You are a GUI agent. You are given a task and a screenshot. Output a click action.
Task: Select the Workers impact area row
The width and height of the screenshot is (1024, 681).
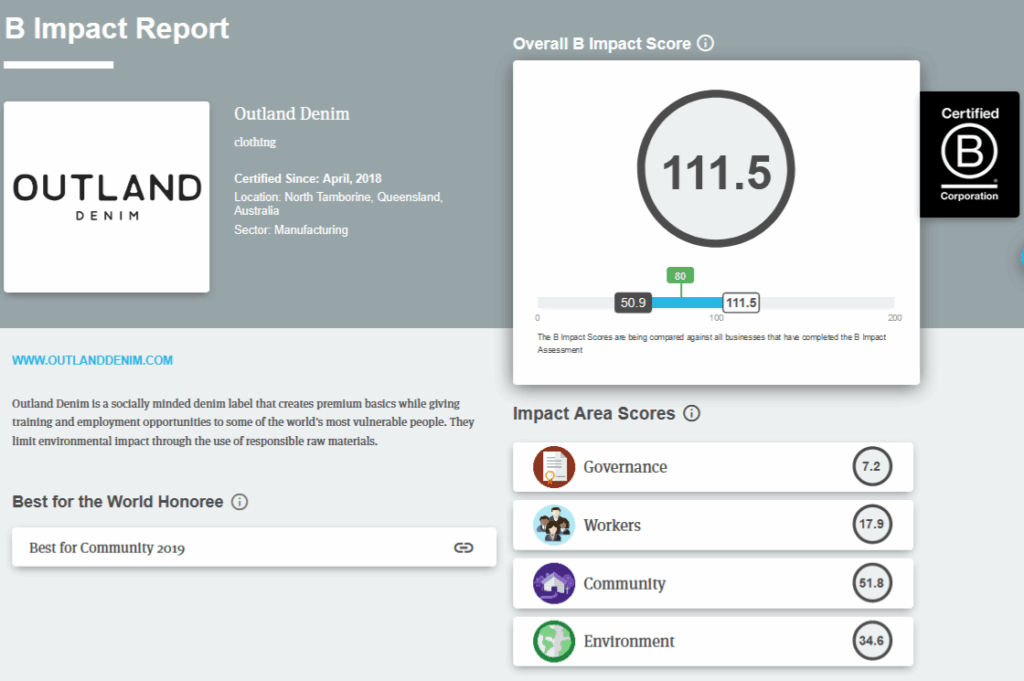click(713, 525)
